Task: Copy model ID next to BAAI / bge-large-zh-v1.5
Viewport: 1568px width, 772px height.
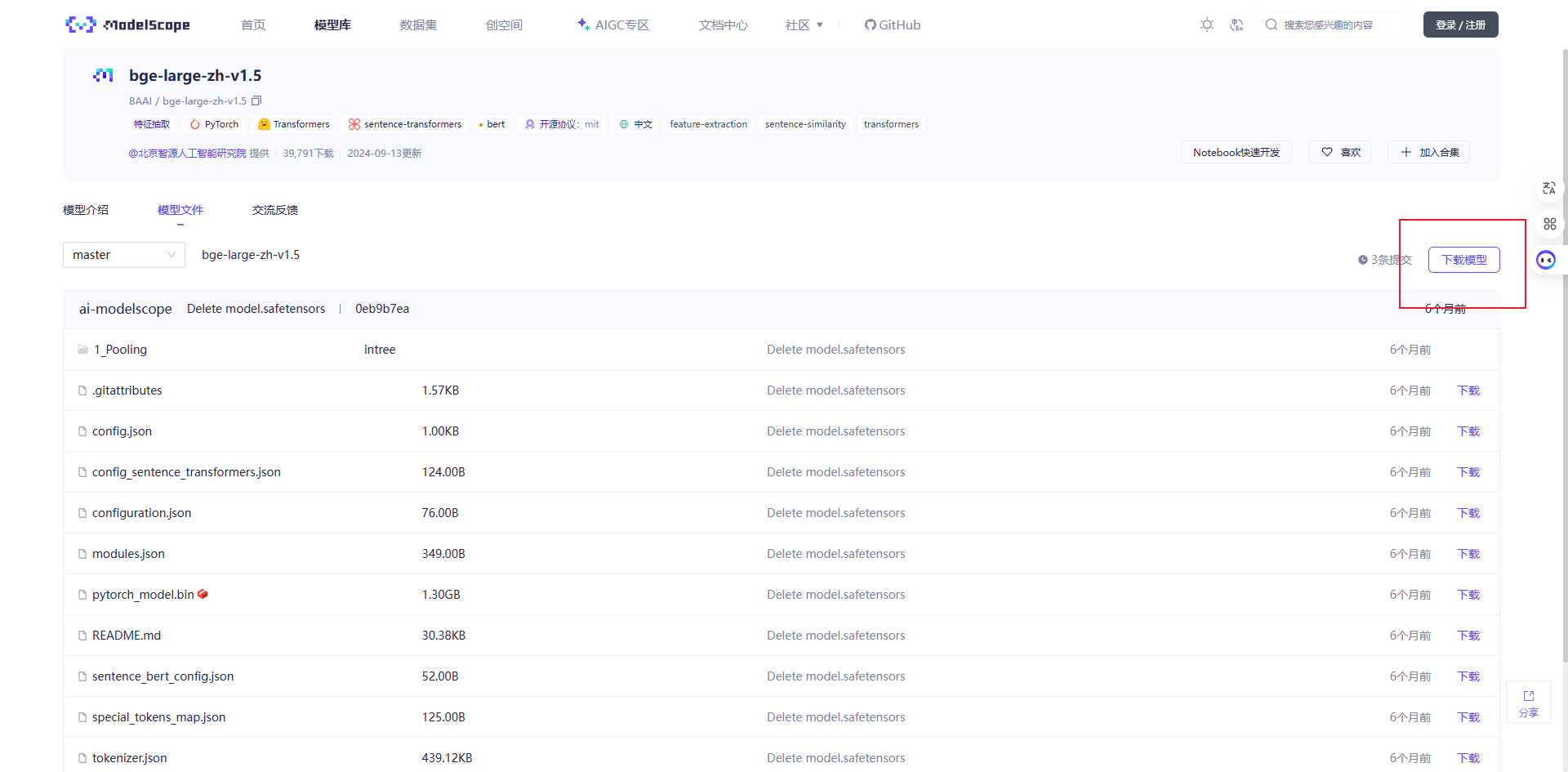Action: (256, 100)
